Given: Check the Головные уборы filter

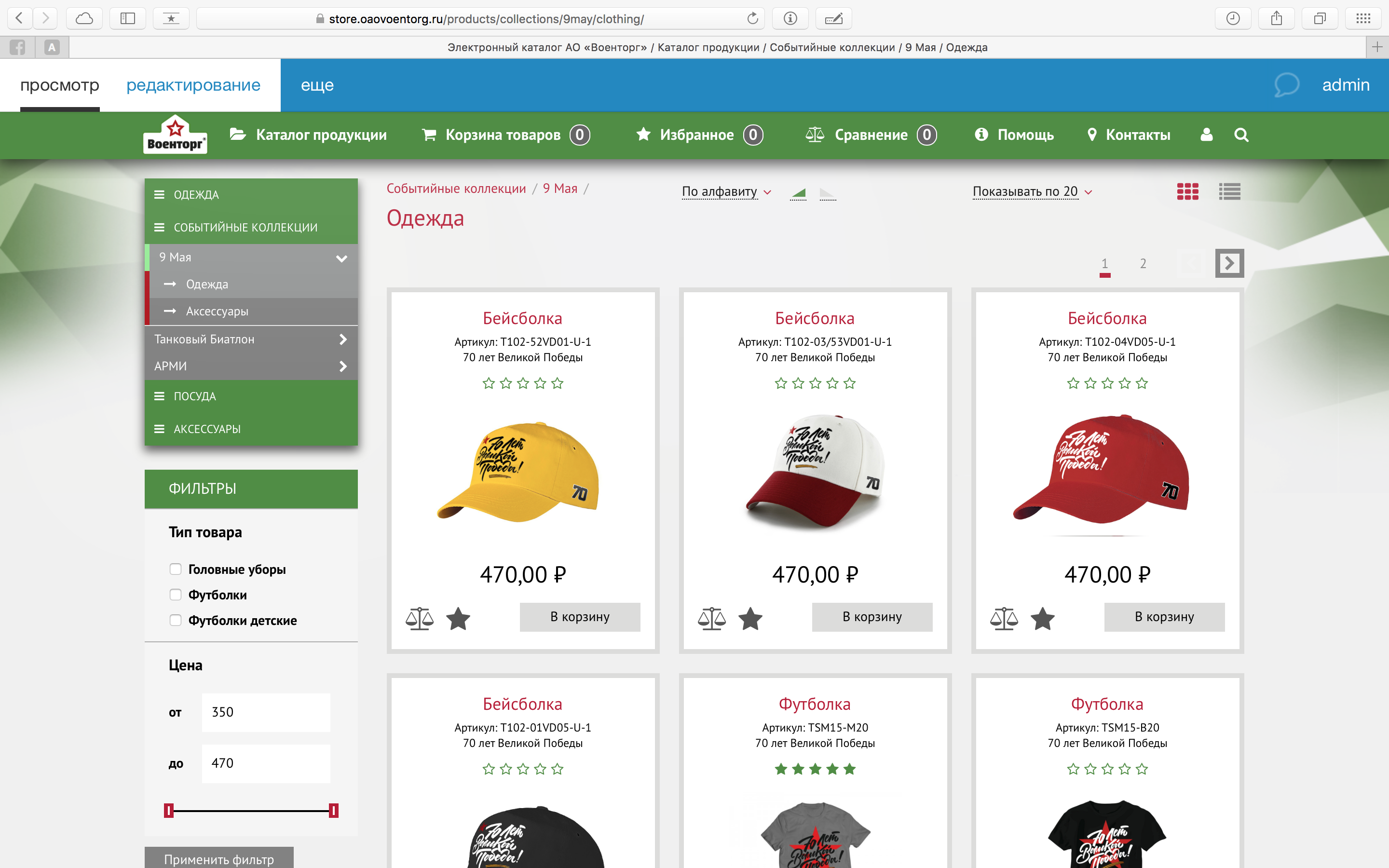Looking at the screenshot, I should pyautogui.click(x=176, y=569).
